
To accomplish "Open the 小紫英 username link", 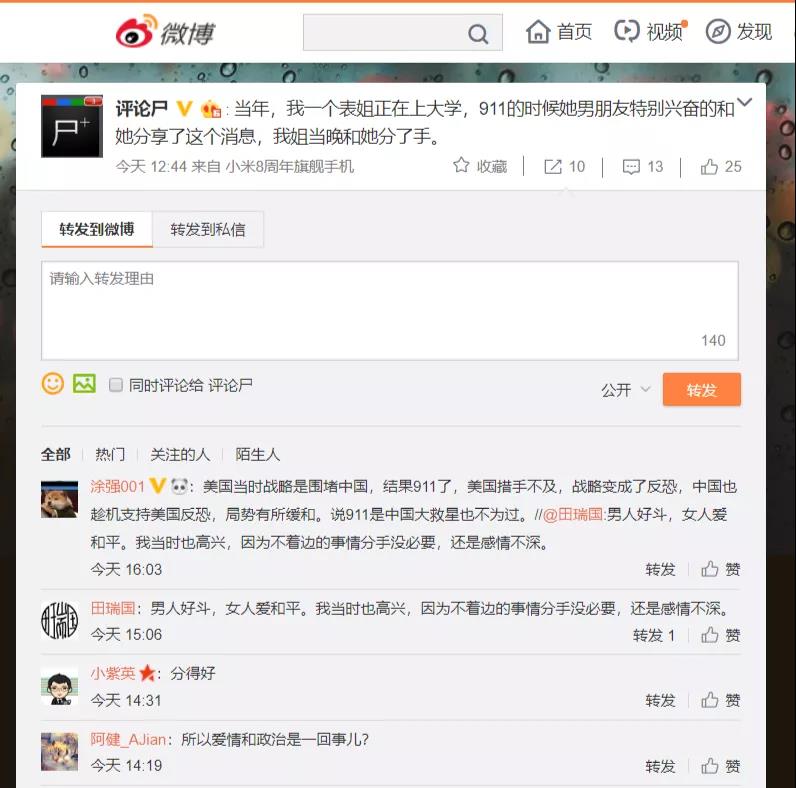I will 113,673.
